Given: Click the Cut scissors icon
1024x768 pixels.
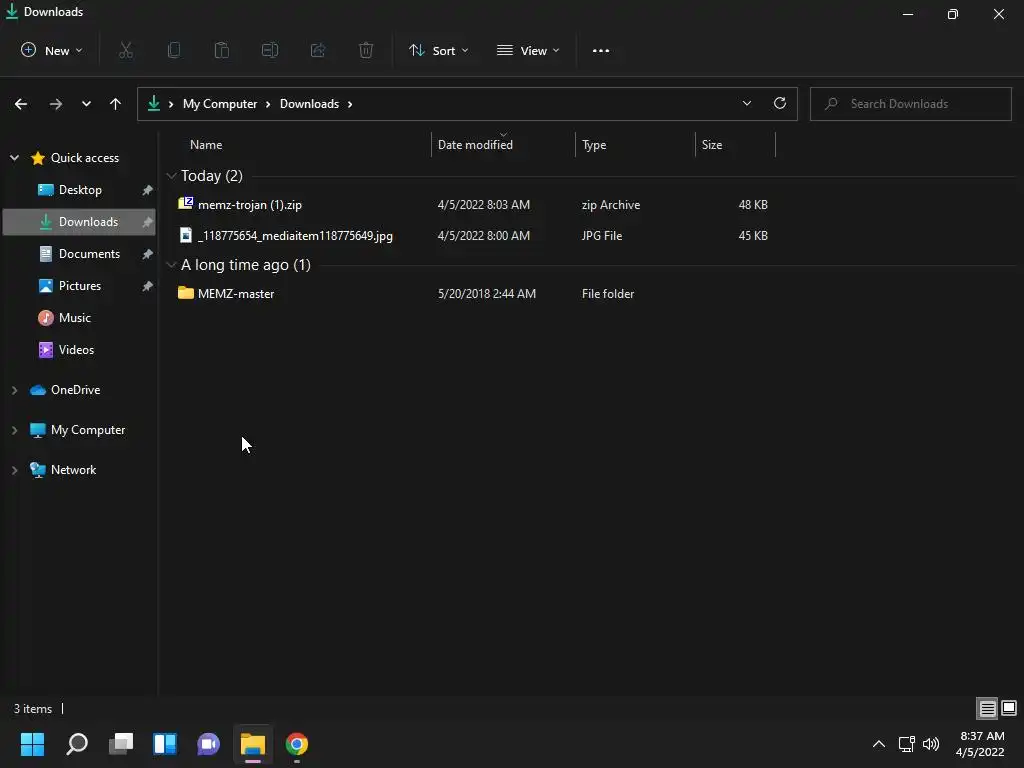Looking at the screenshot, I should pyautogui.click(x=126, y=50).
